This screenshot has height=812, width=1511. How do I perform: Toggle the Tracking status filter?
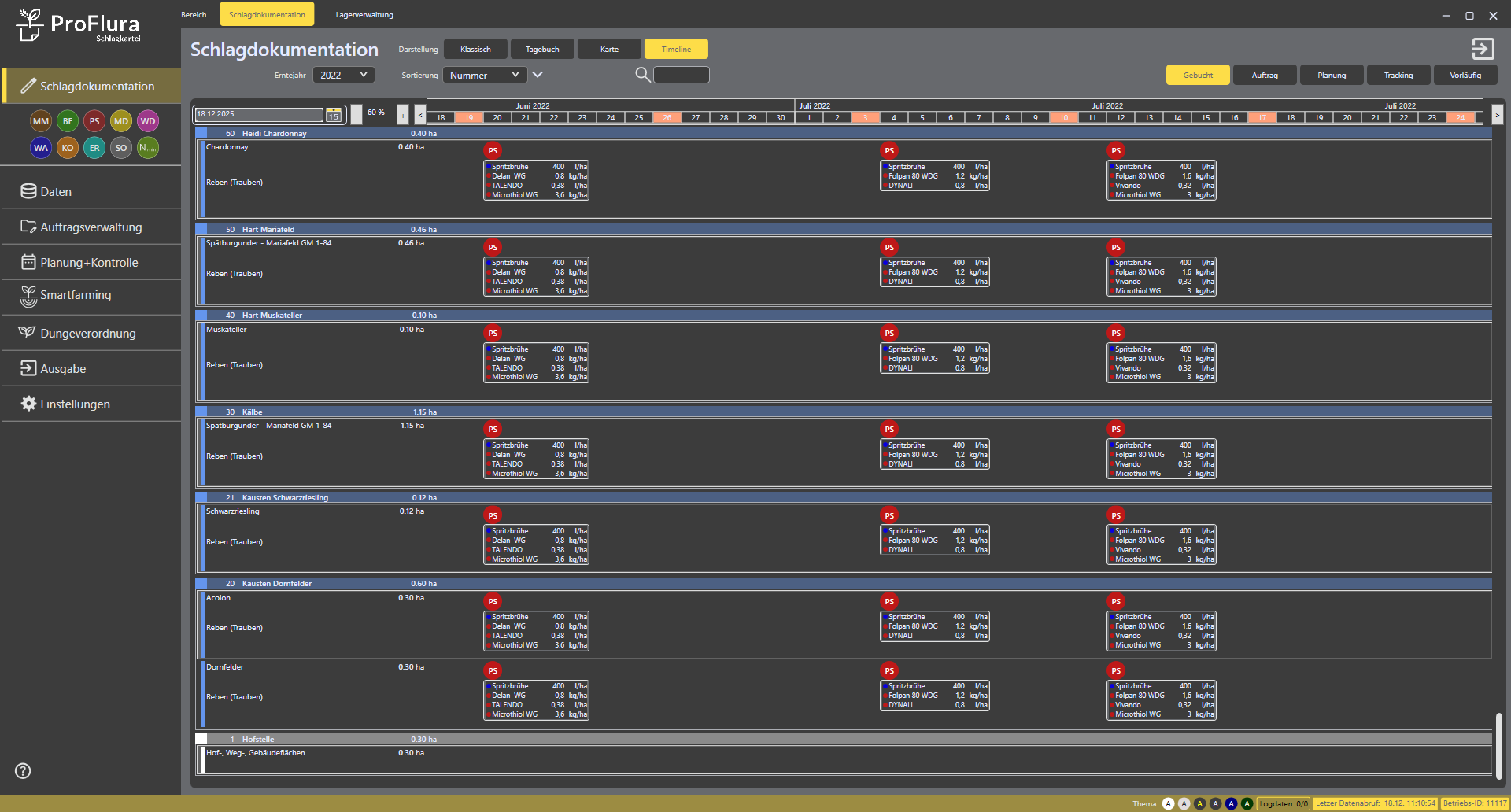point(1398,76)
